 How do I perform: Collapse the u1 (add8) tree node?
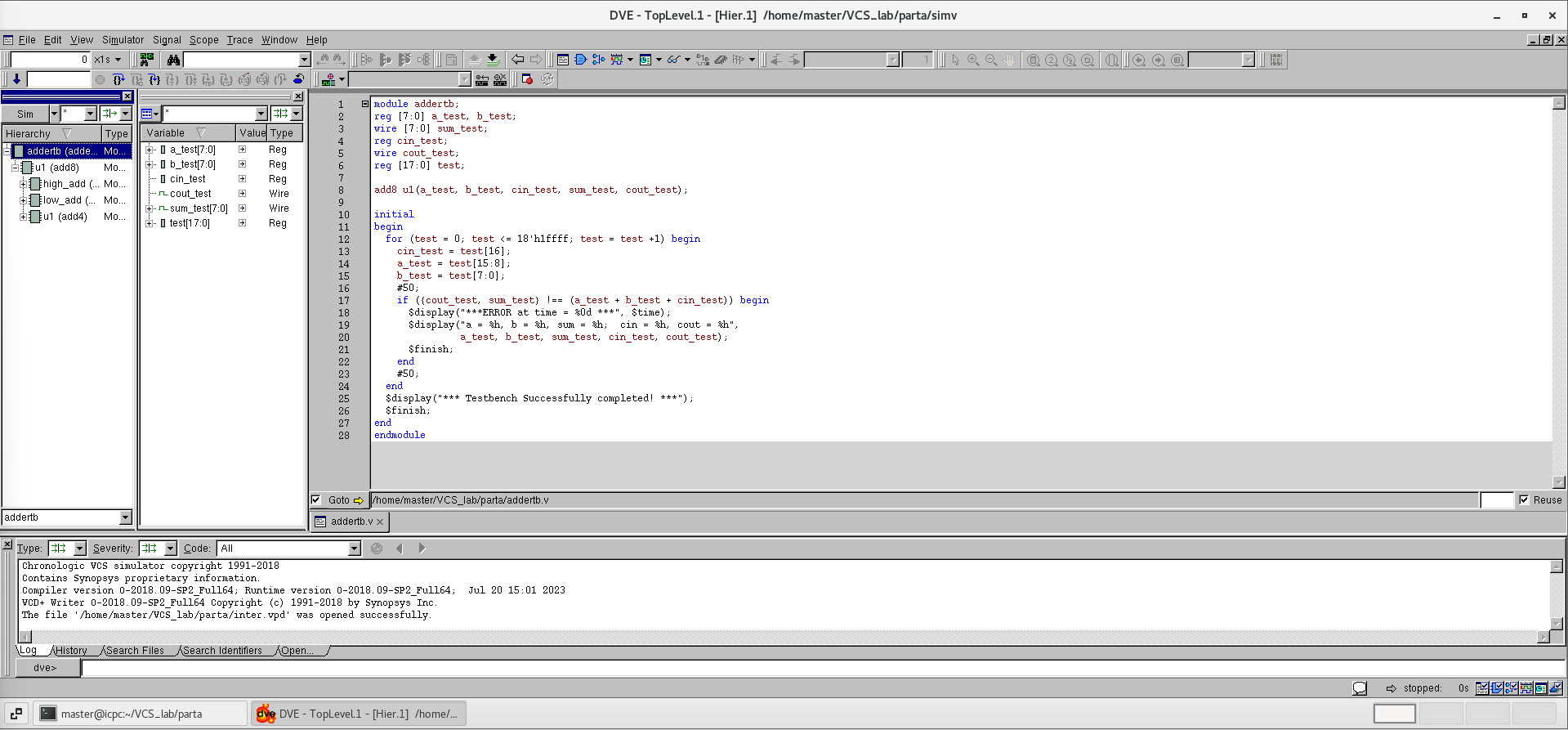pyautogui.click(x=15, y=167)
